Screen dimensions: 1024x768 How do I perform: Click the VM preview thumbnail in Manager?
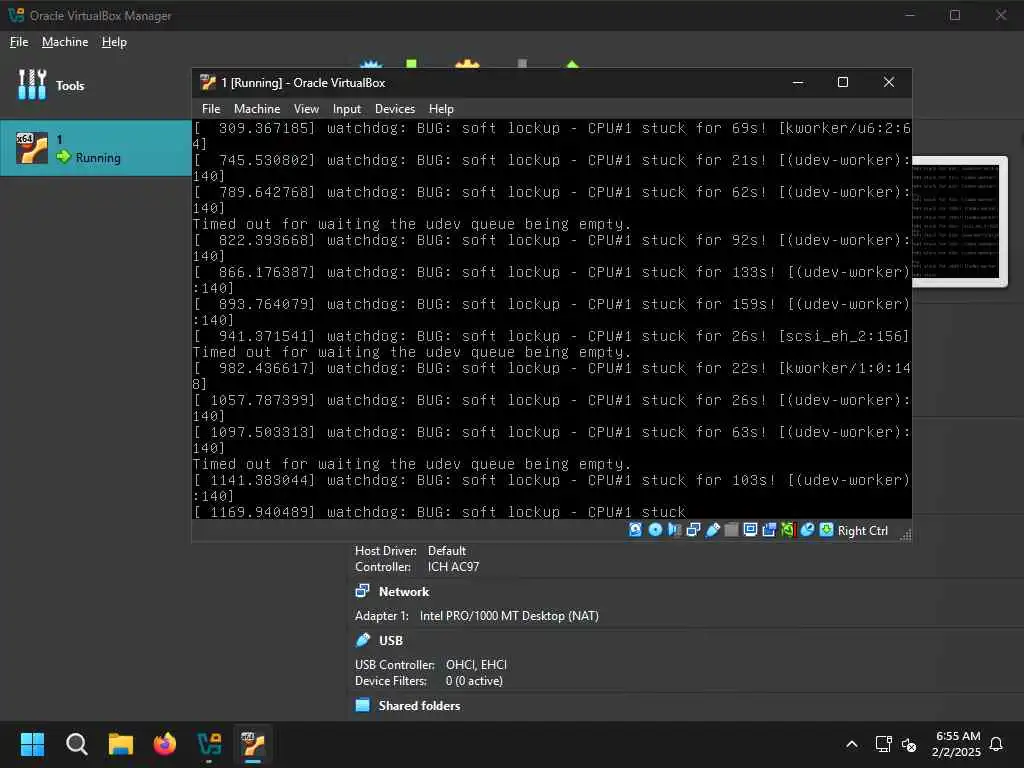click(958, 222)
